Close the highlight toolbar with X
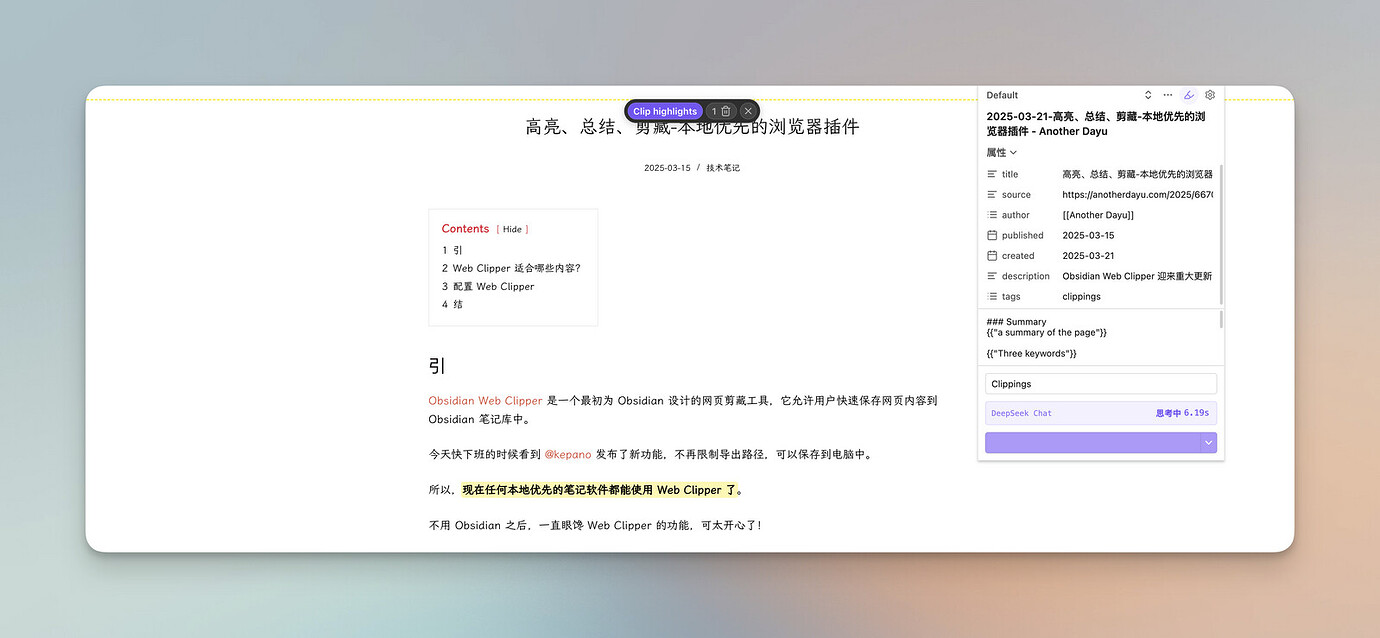The width and height of the screenshot is (1380, 638). click(x=748, y=112)
